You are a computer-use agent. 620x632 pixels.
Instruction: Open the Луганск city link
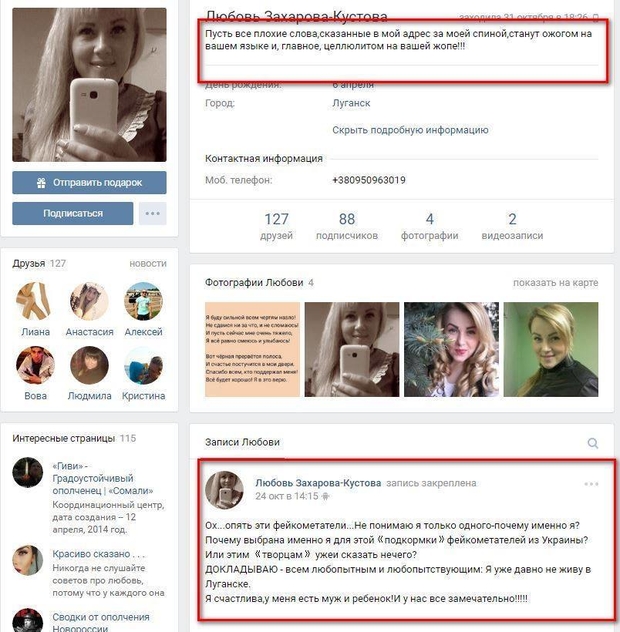(351, 103)
